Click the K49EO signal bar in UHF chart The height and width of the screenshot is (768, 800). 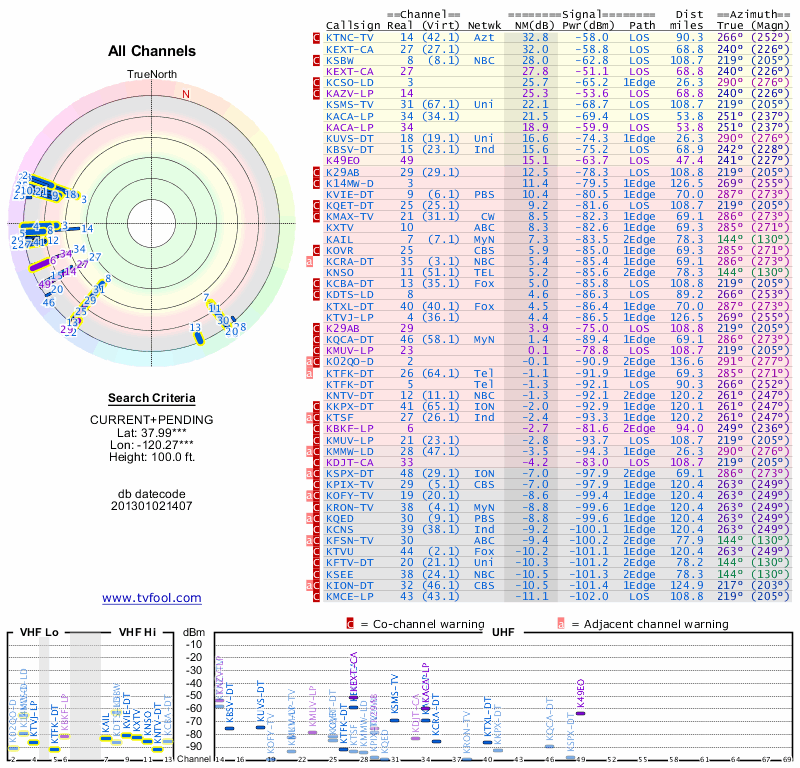(582, 711)
